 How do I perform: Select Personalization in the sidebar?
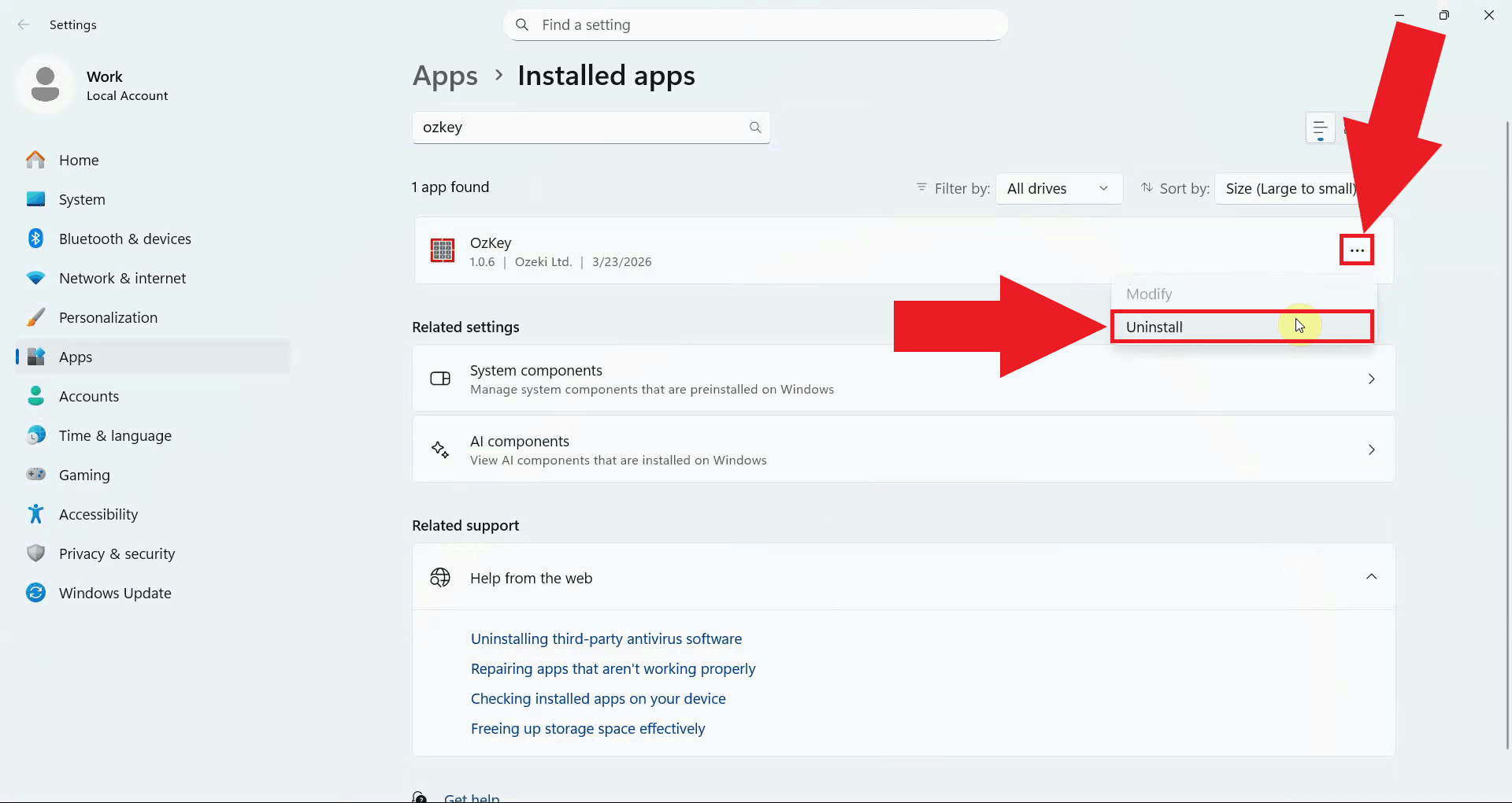(108, 317)
